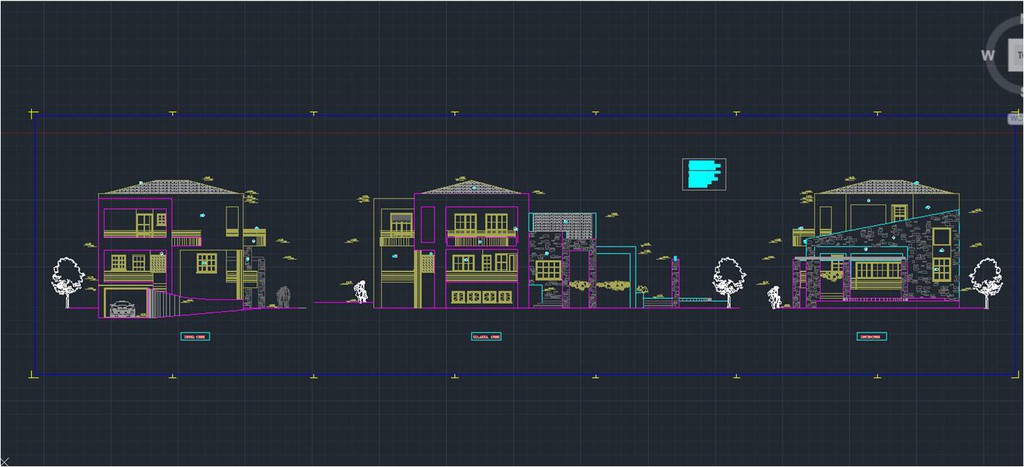Select the human figure before the stone-wall elevation
Image resolution: width=1024 pixels, height=467 pixels.
tap(775, 297)
